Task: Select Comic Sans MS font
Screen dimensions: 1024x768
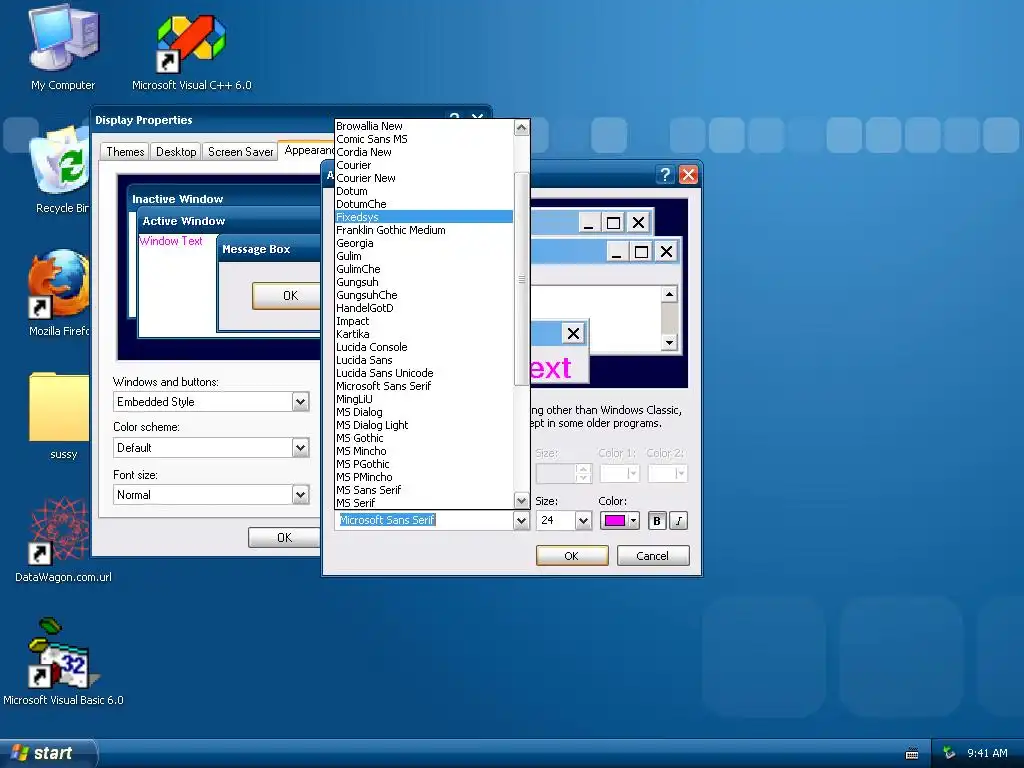Action: [424, 139]
